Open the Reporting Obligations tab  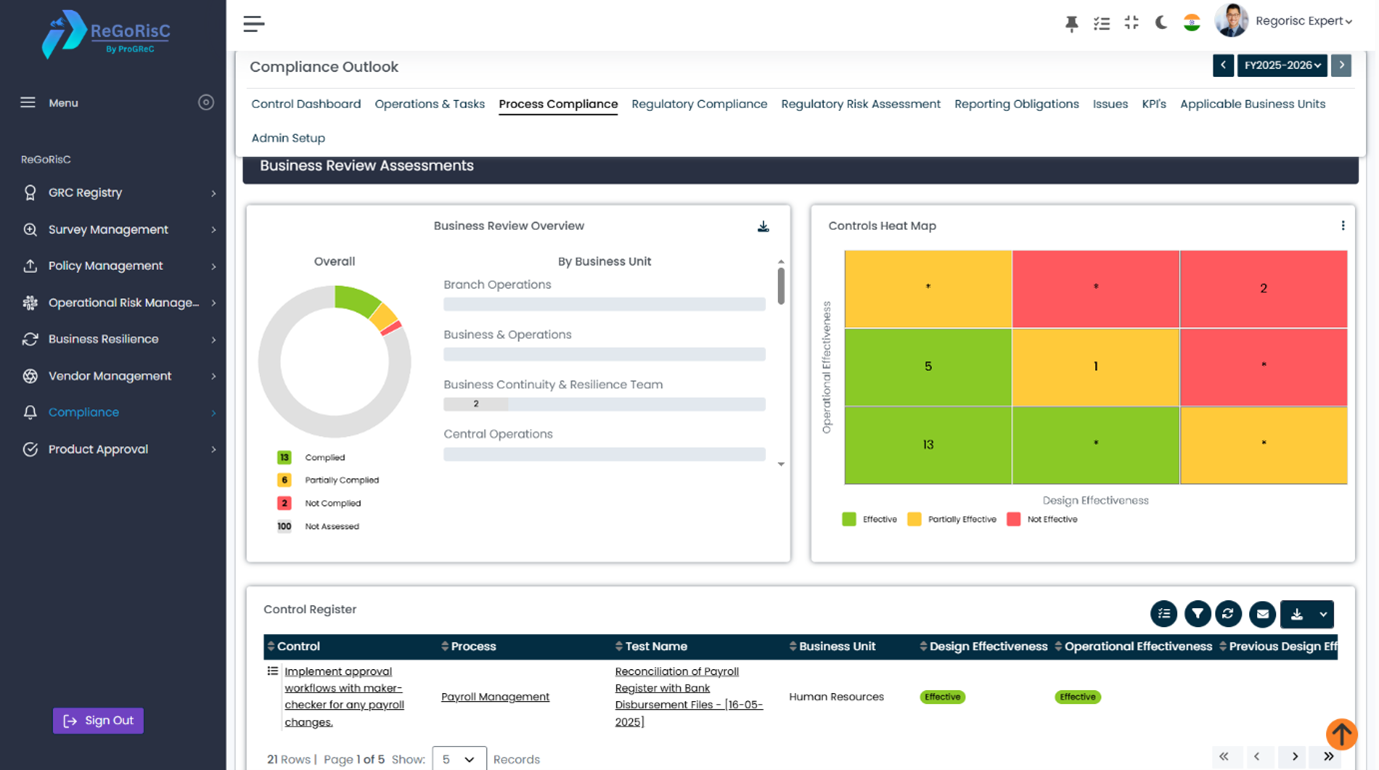pos(1016,104)
